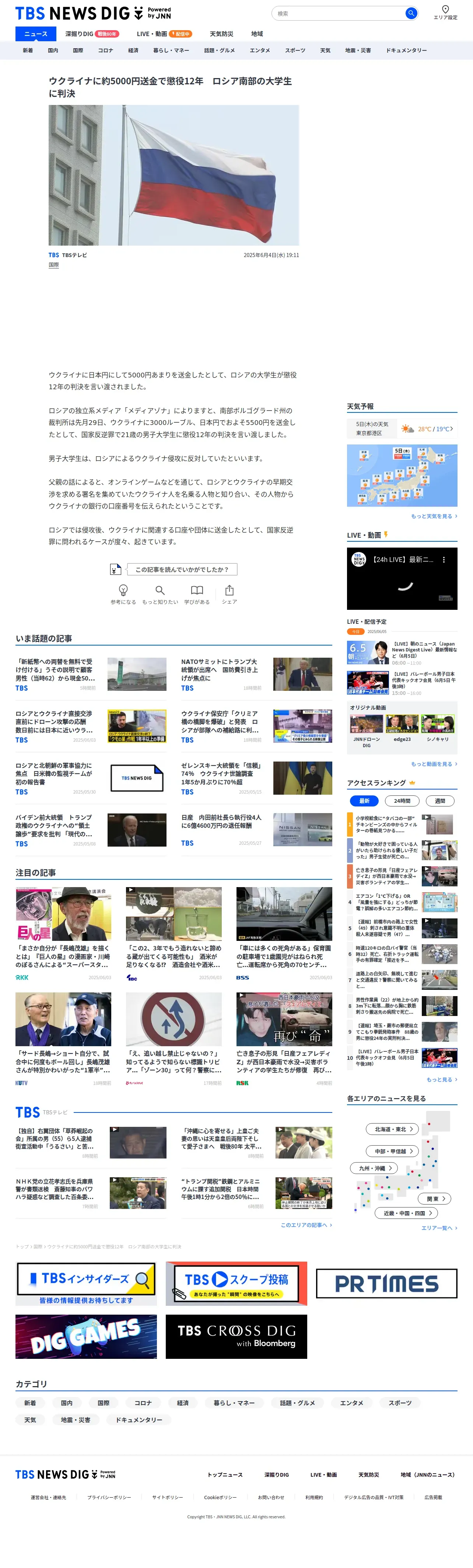Viewport: 473px width, 1568px height.
Task: Open もっと天気を見る link
Action: tap(434, 516)
